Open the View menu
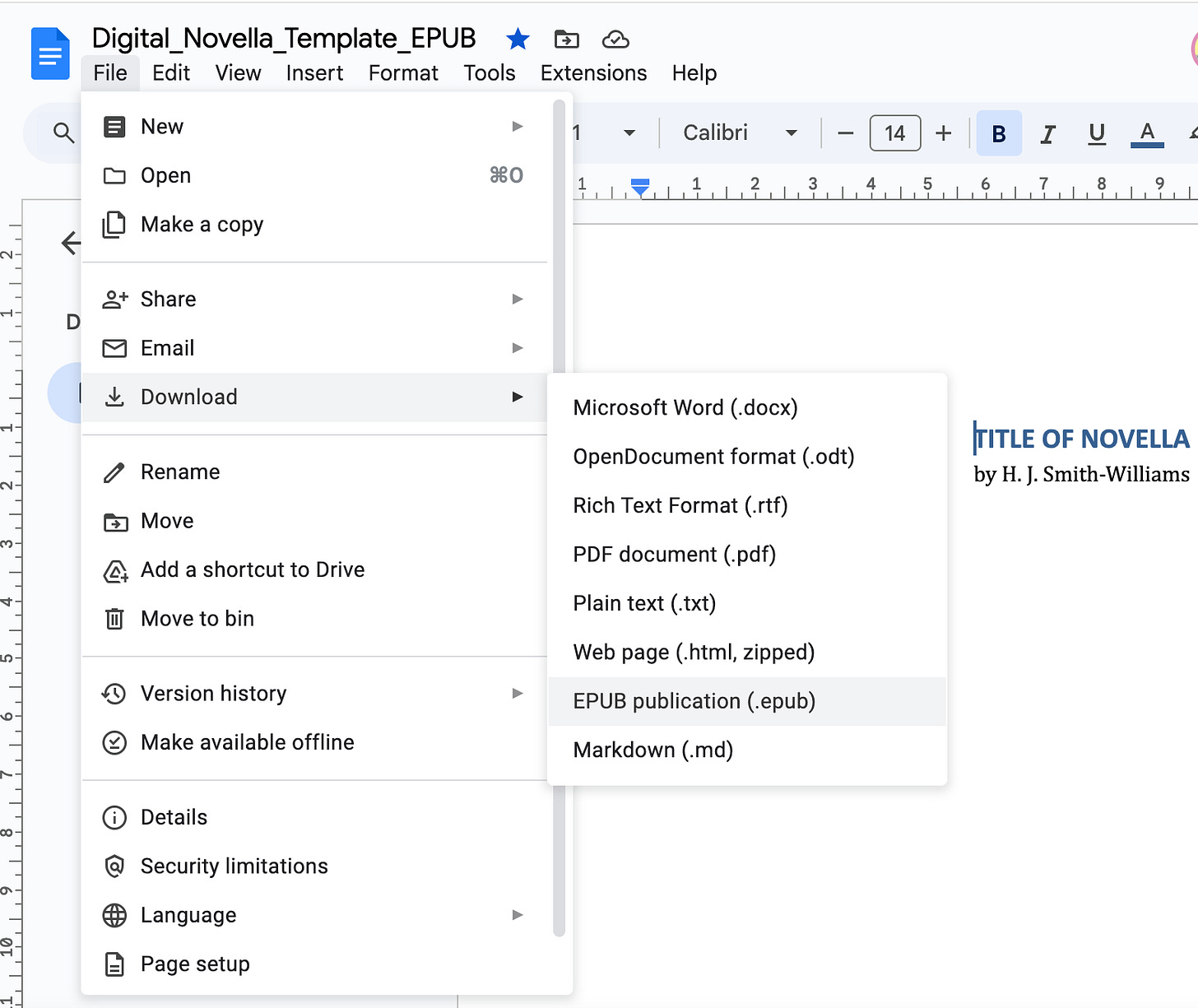 pyautogui.click(x=238, y=73)
